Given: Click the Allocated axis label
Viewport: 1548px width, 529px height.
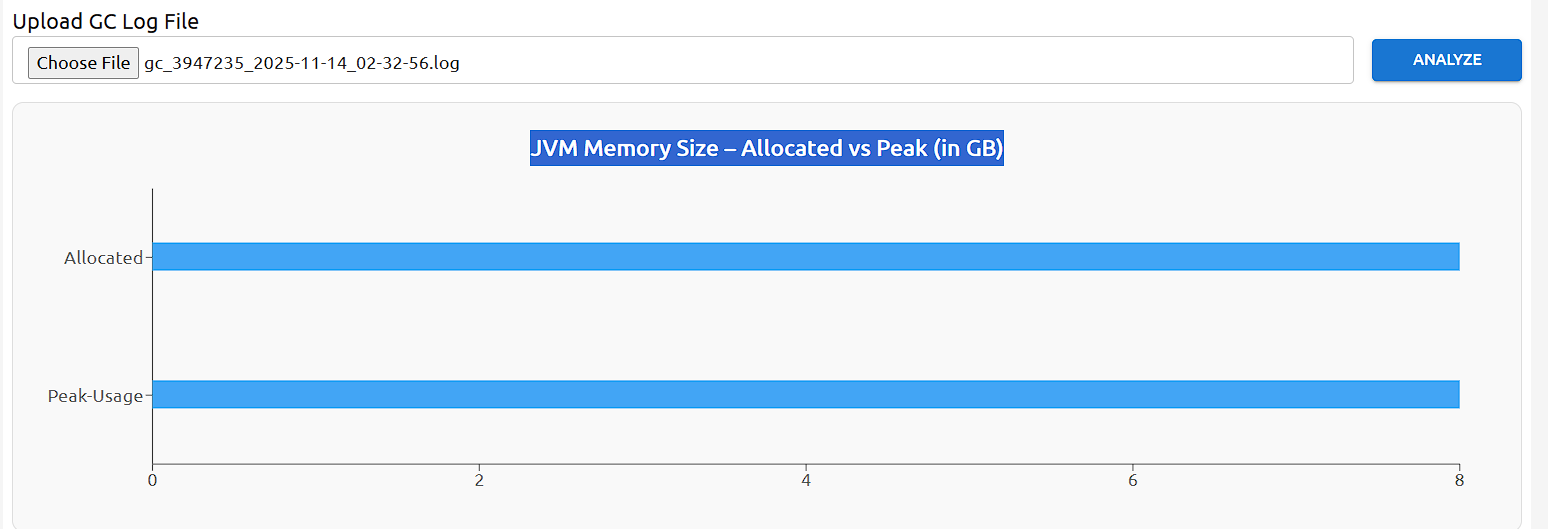Looking at the screenshot, I should (x=104, y=258).
